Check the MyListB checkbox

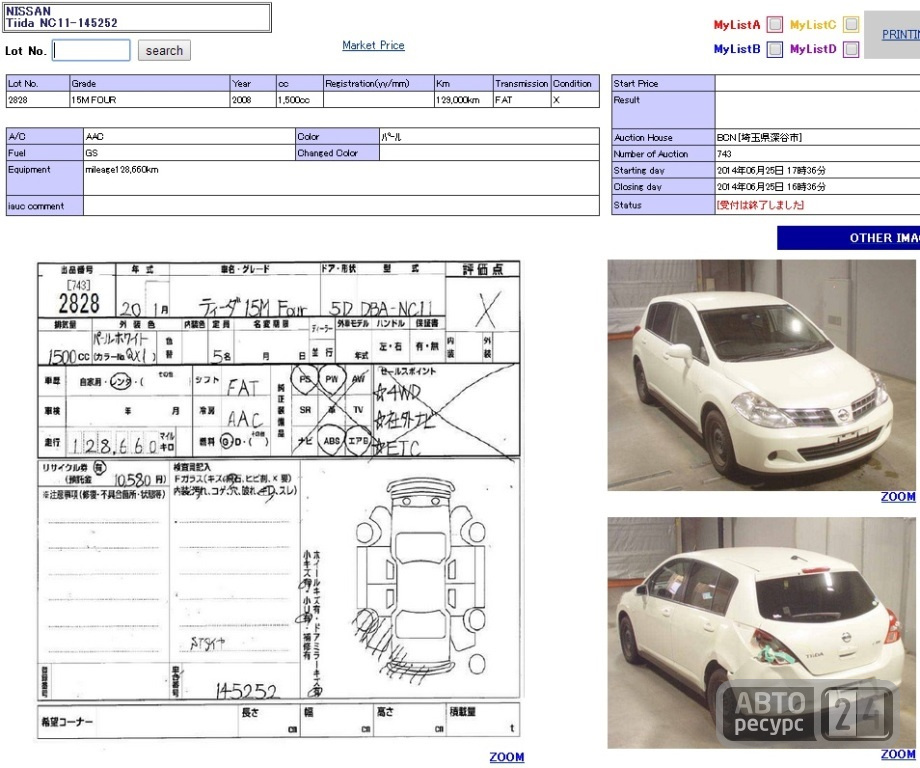click(x=774, y=49)
